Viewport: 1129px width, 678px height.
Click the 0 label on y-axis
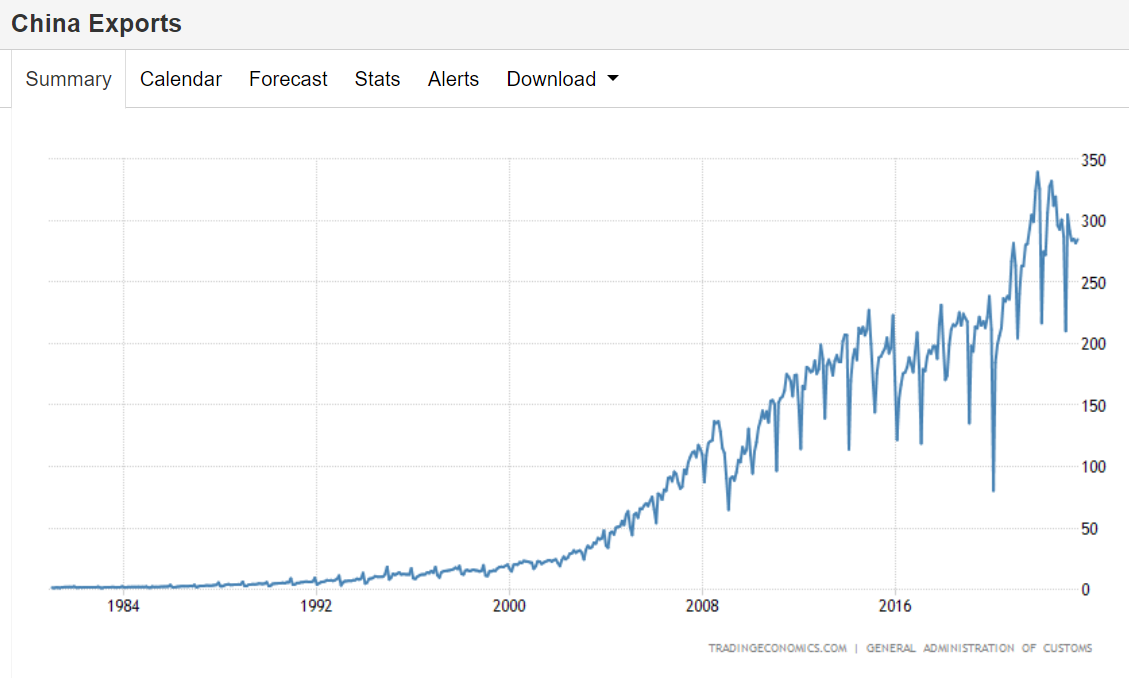point(1086,590)
